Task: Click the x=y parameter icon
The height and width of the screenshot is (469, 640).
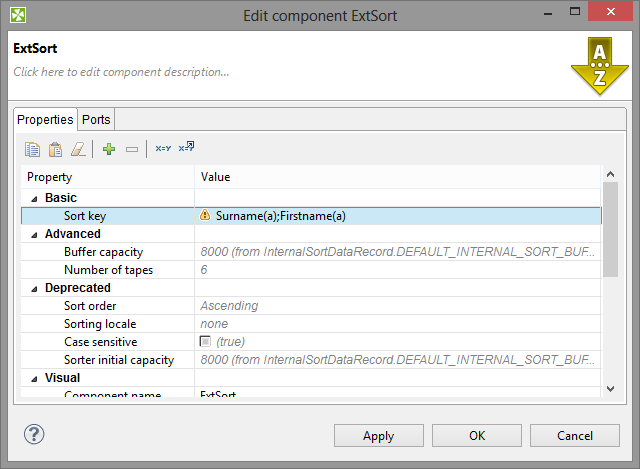Action: click(x=163, y=149)
